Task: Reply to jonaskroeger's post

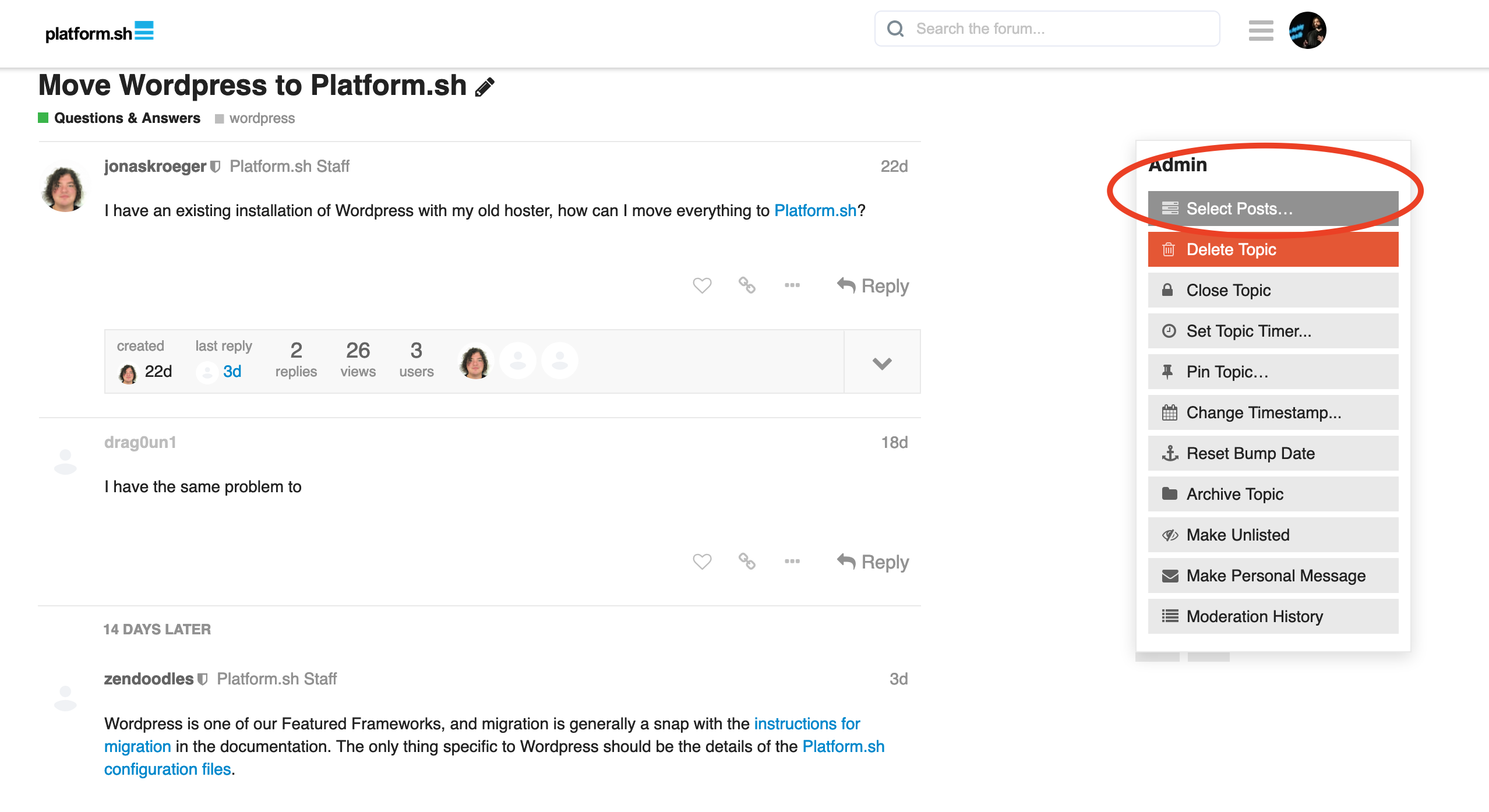Action: 873,286
